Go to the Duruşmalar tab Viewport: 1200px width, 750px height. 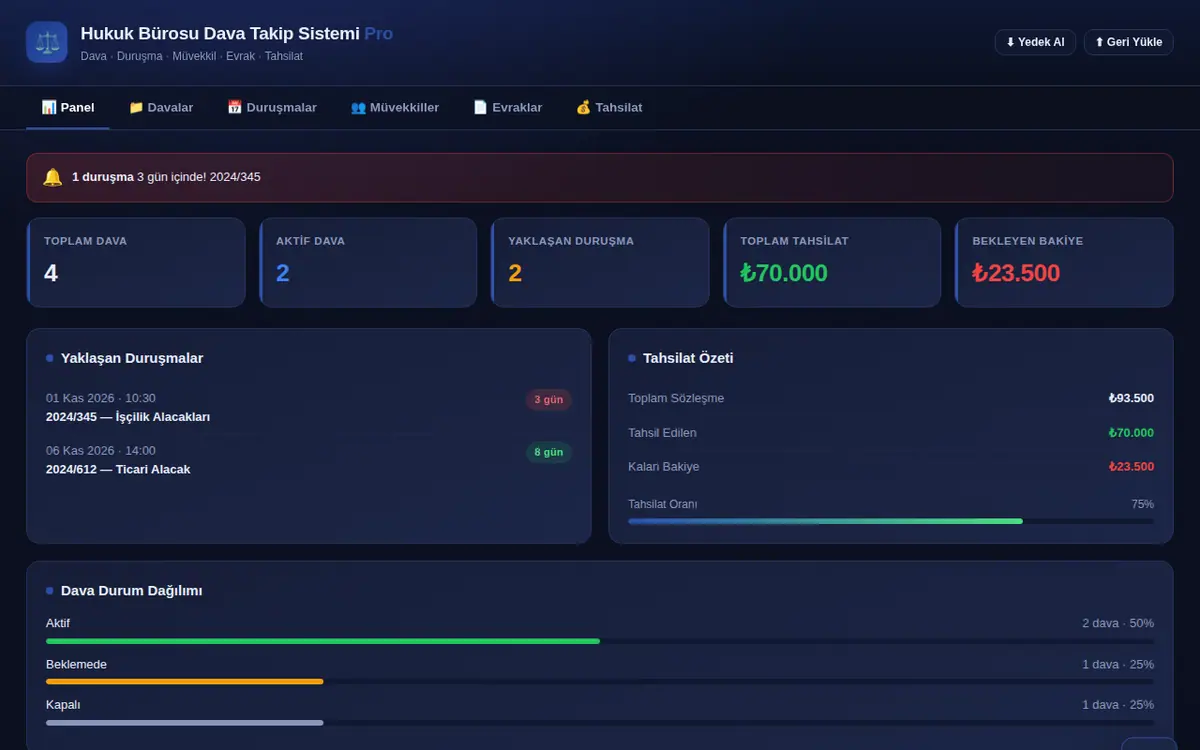[x=272, y=107]
